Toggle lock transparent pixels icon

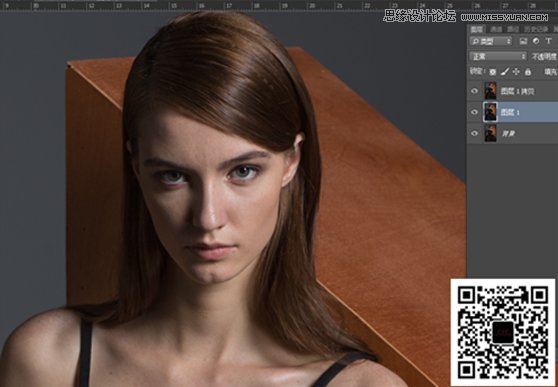click(x=493, y=72)
